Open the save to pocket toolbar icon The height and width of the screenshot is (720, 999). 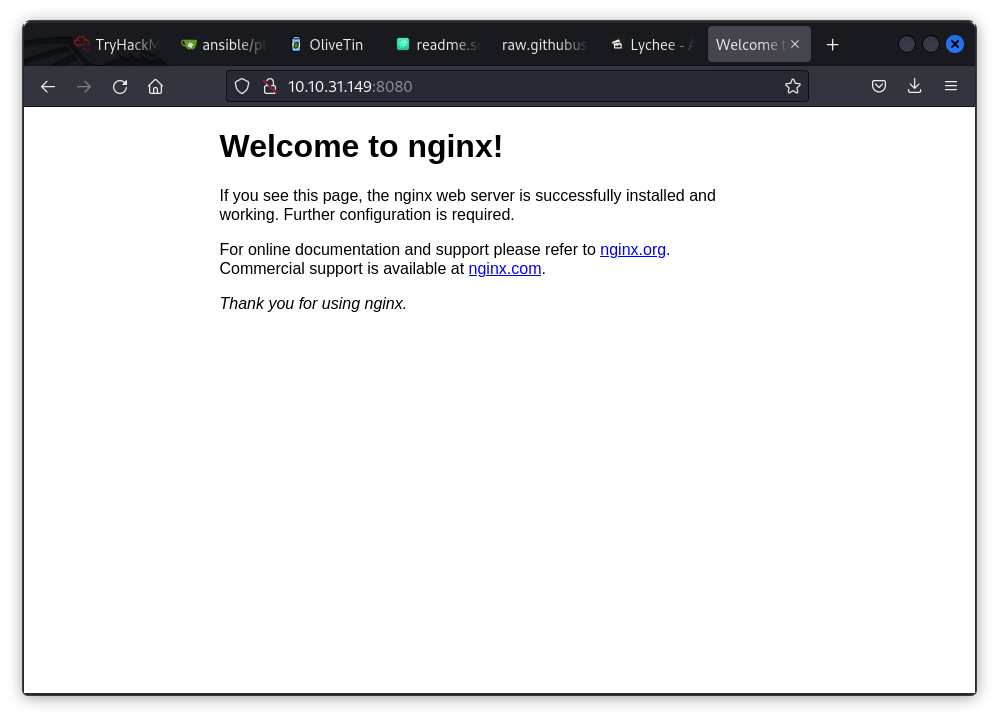click(878, 86)
